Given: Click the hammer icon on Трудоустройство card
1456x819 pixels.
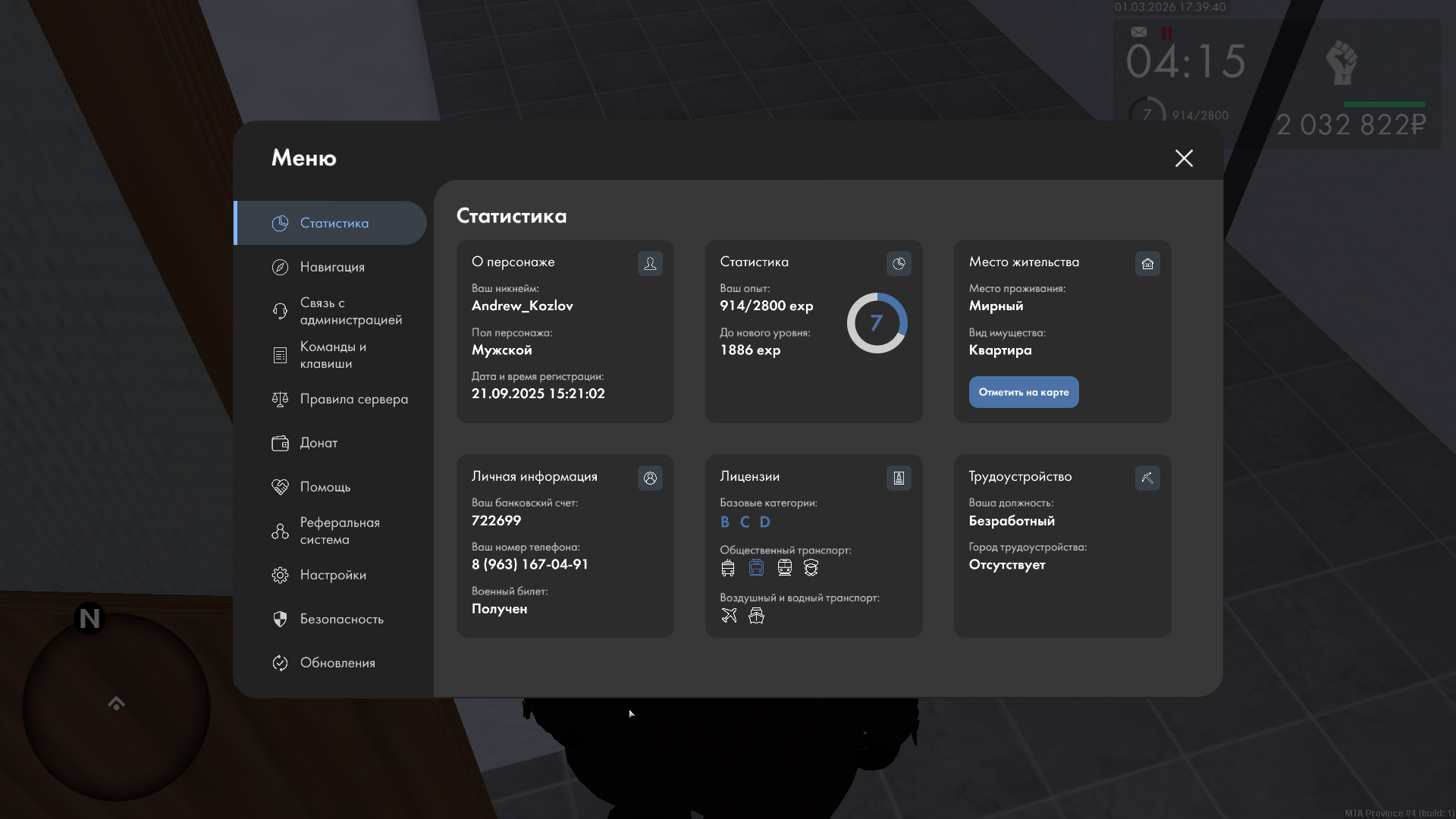Looking at the screenshot, I should [1147, 478].
